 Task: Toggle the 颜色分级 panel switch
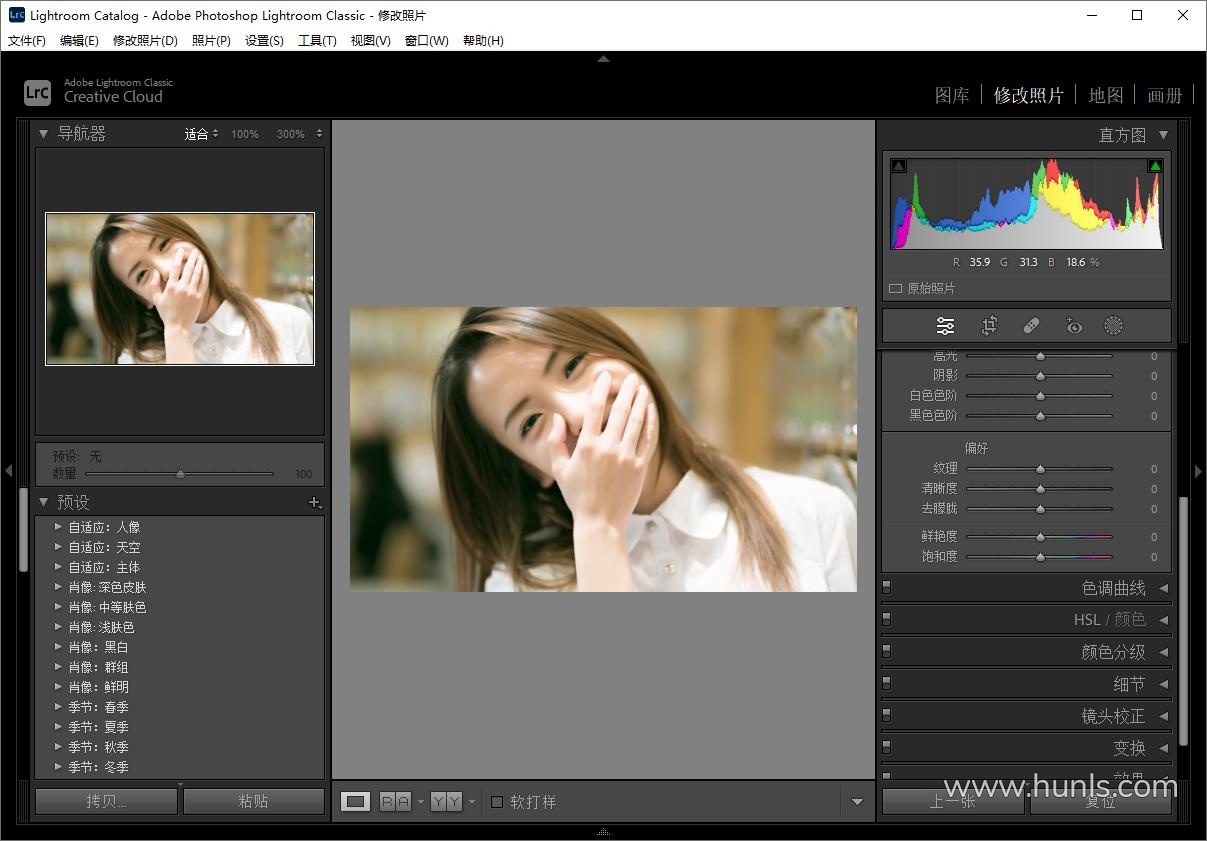click(886, 651)
